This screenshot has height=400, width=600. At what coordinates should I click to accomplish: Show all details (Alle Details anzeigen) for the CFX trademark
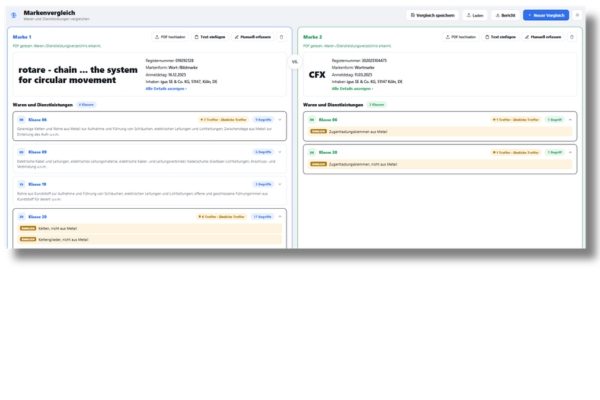tap(352, 89)
